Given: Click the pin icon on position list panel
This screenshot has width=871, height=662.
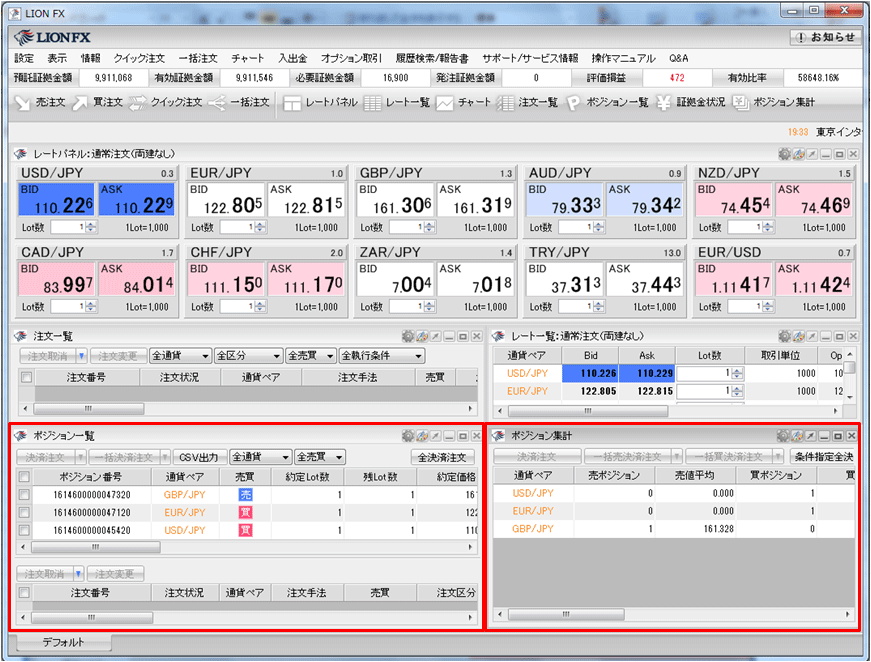Looking at the screenshot, I should [436, 436].
